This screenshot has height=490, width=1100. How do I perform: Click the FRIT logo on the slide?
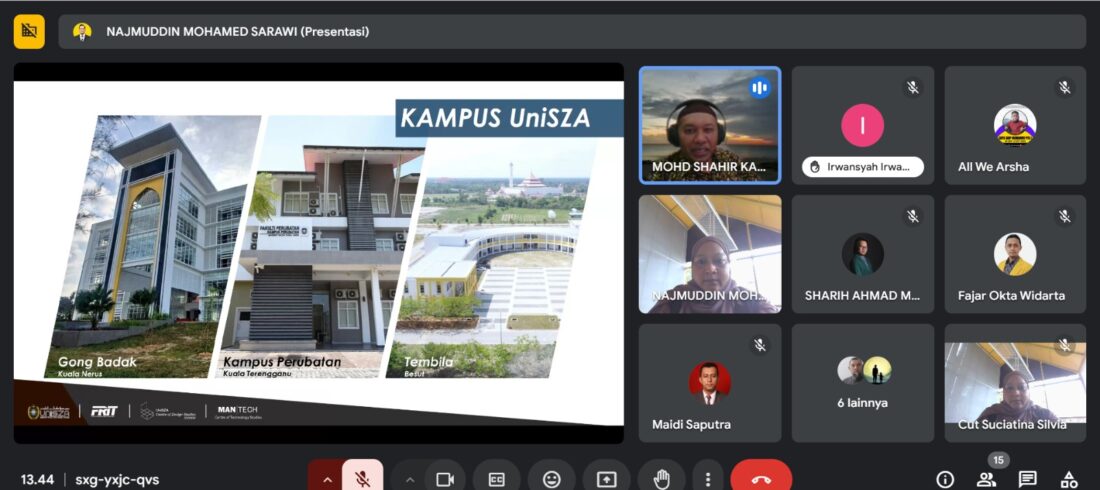pos(105,411)
